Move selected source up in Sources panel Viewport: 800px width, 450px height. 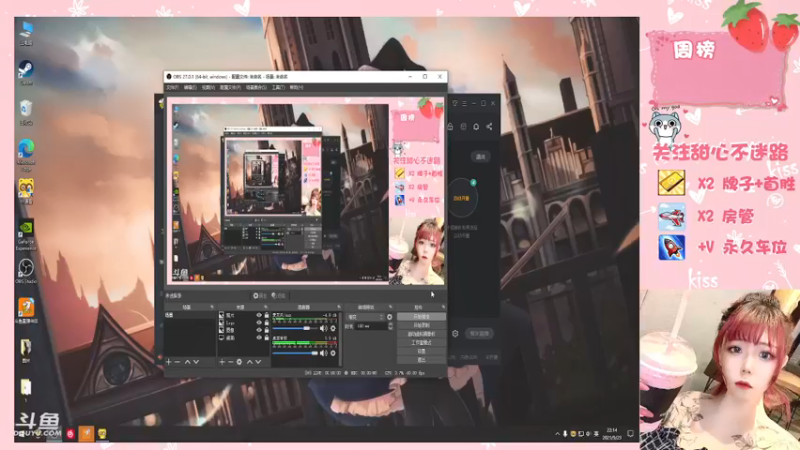(249, 362)
